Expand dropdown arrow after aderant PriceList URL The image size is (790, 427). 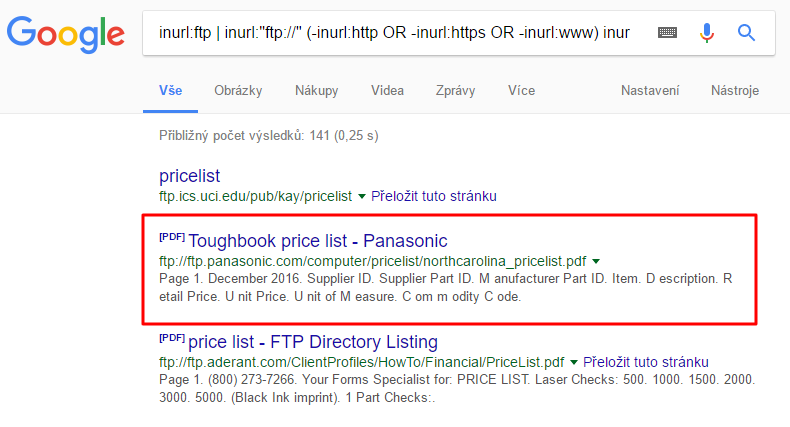[573, 363]
